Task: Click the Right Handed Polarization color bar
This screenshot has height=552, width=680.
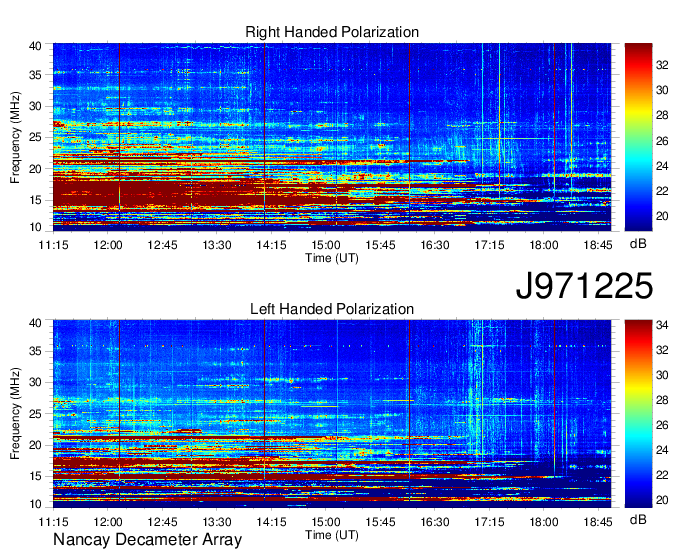Action: (x=638, y=137)
